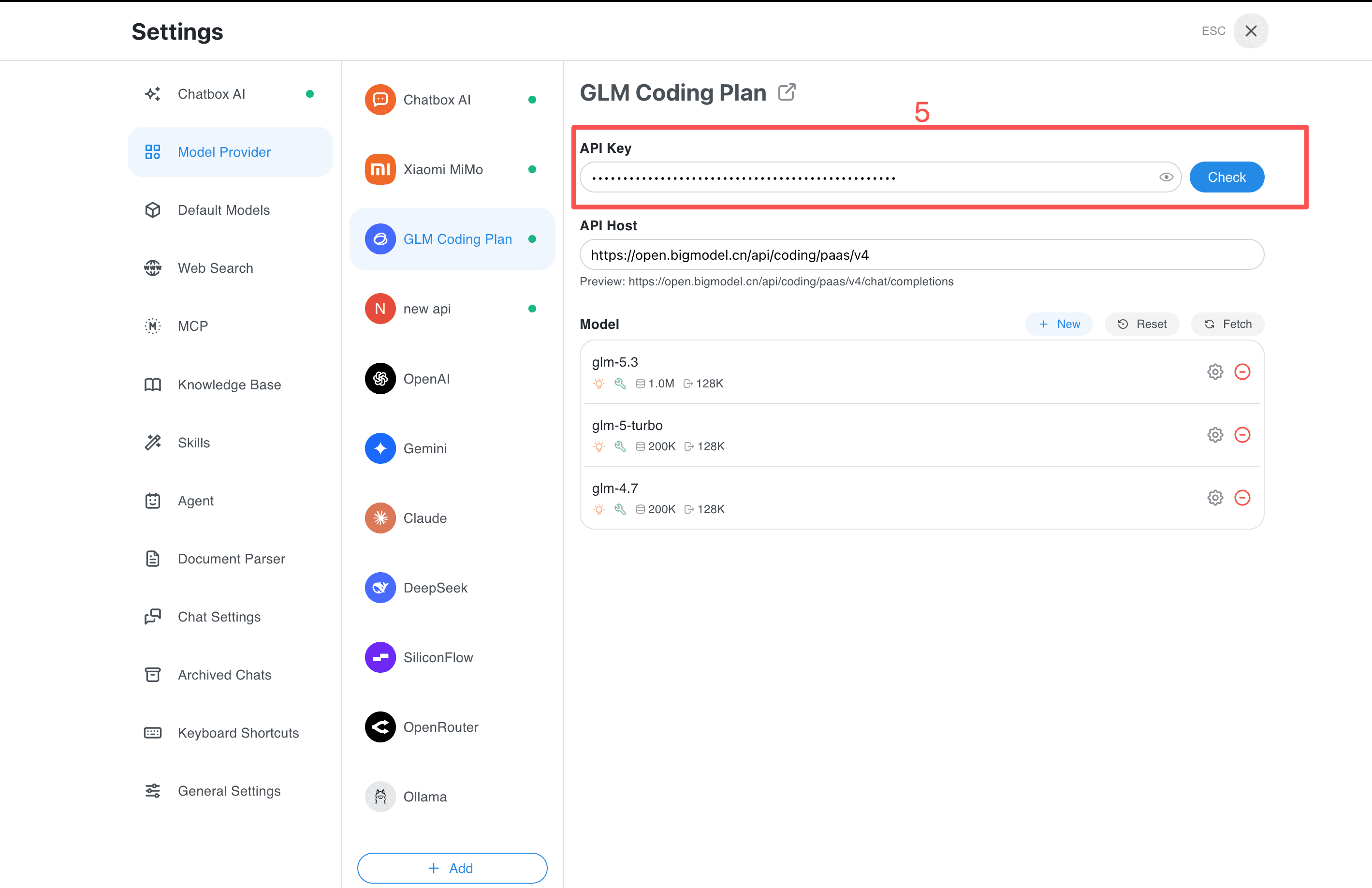
Task: Open settings gear for glm-4.7 model
Action: (x=1215, y=498)
